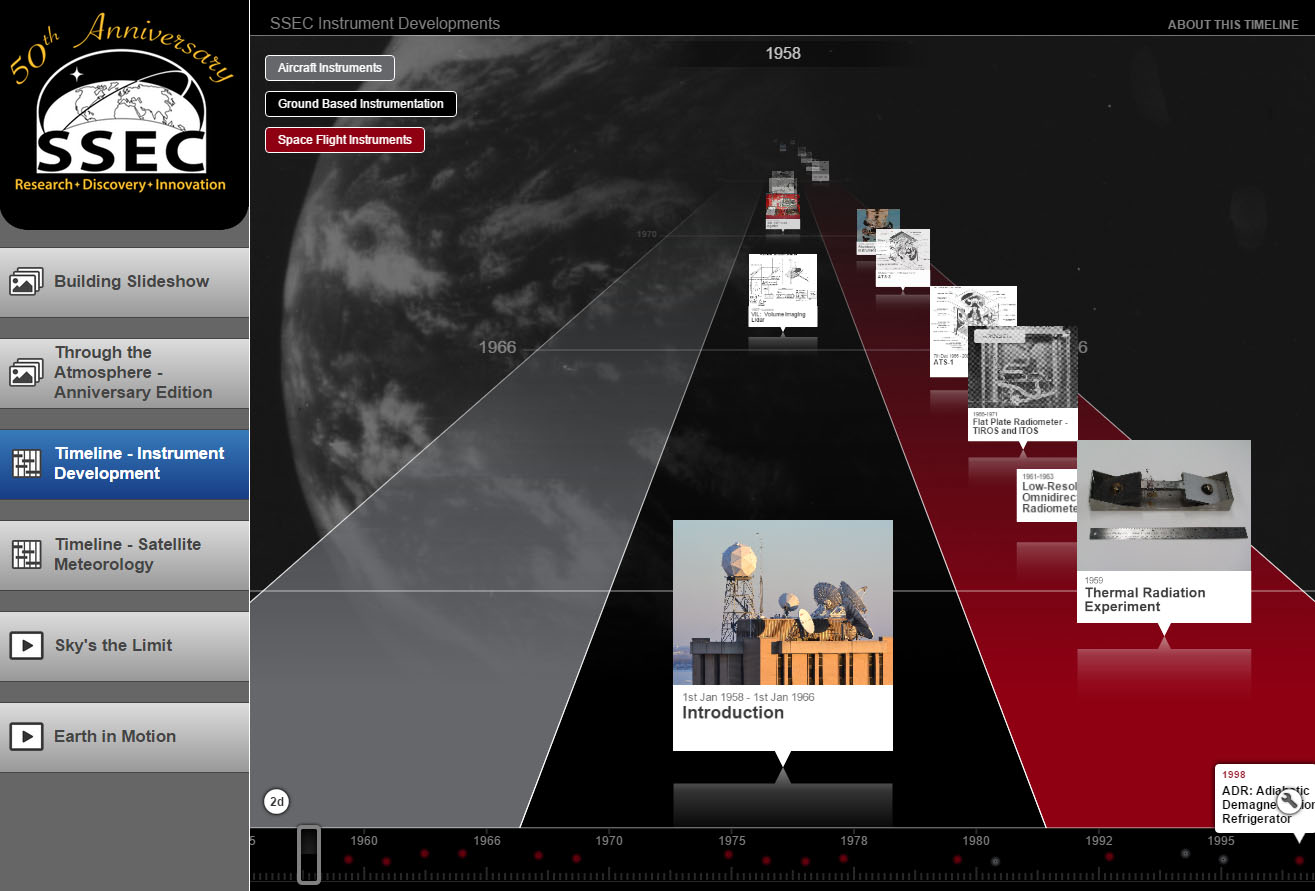Click the 1995 label on the timeline bar
1315x891 pixels.
point(1221,841)
